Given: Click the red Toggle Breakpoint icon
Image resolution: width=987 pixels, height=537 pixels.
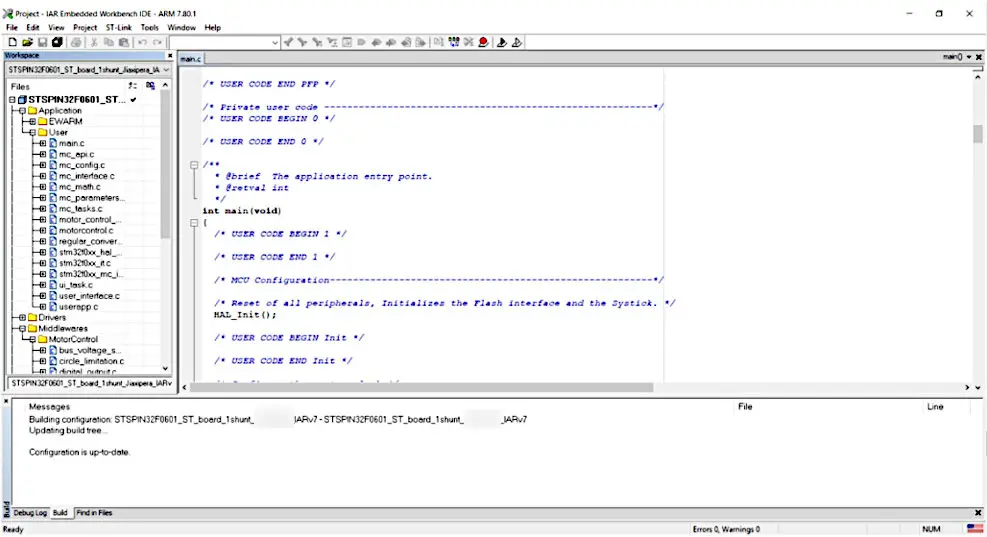Looking at the screenshot, I should click(483, 43).
